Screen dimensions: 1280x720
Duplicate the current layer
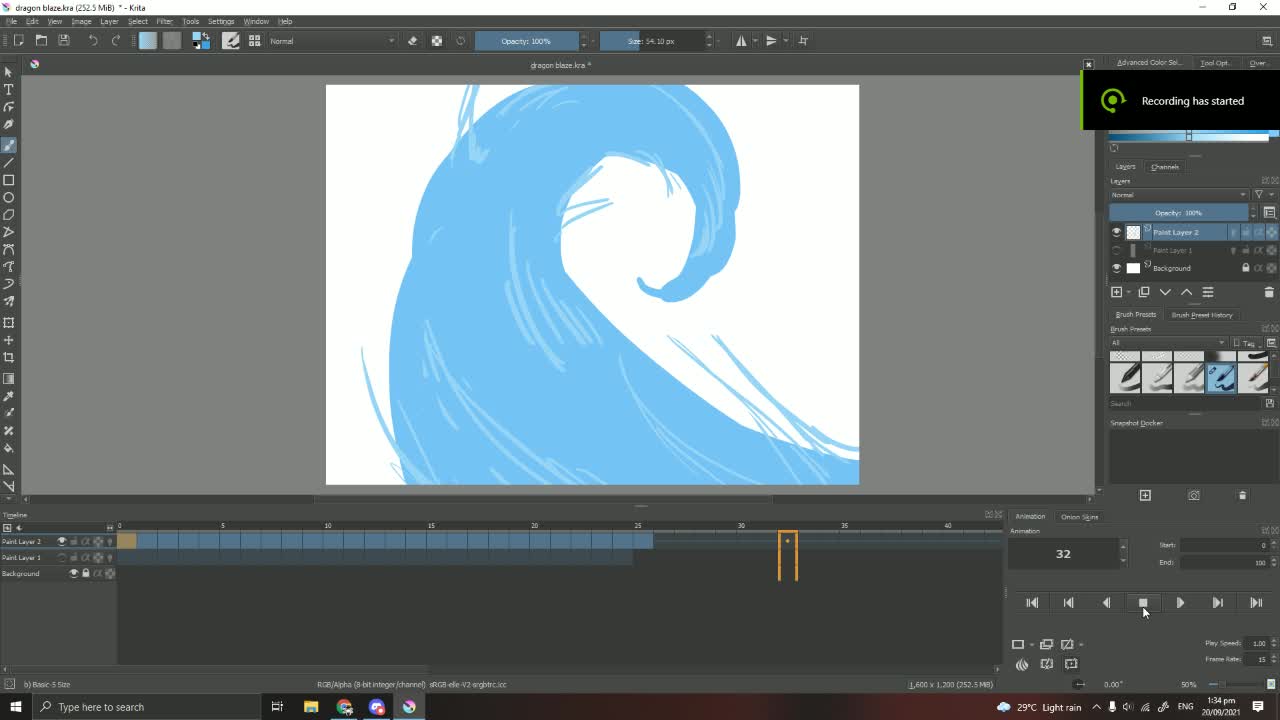click(x=1144, y=292)
